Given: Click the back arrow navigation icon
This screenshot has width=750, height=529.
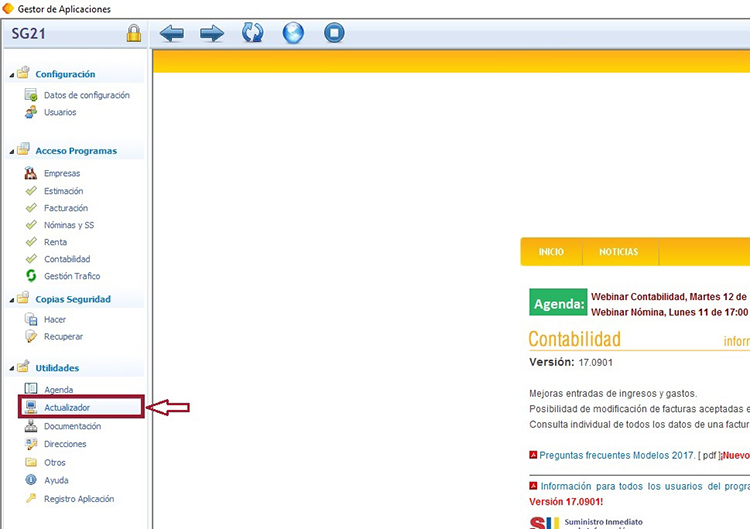Looking at the screenshot, I should (x=172, y=34).
